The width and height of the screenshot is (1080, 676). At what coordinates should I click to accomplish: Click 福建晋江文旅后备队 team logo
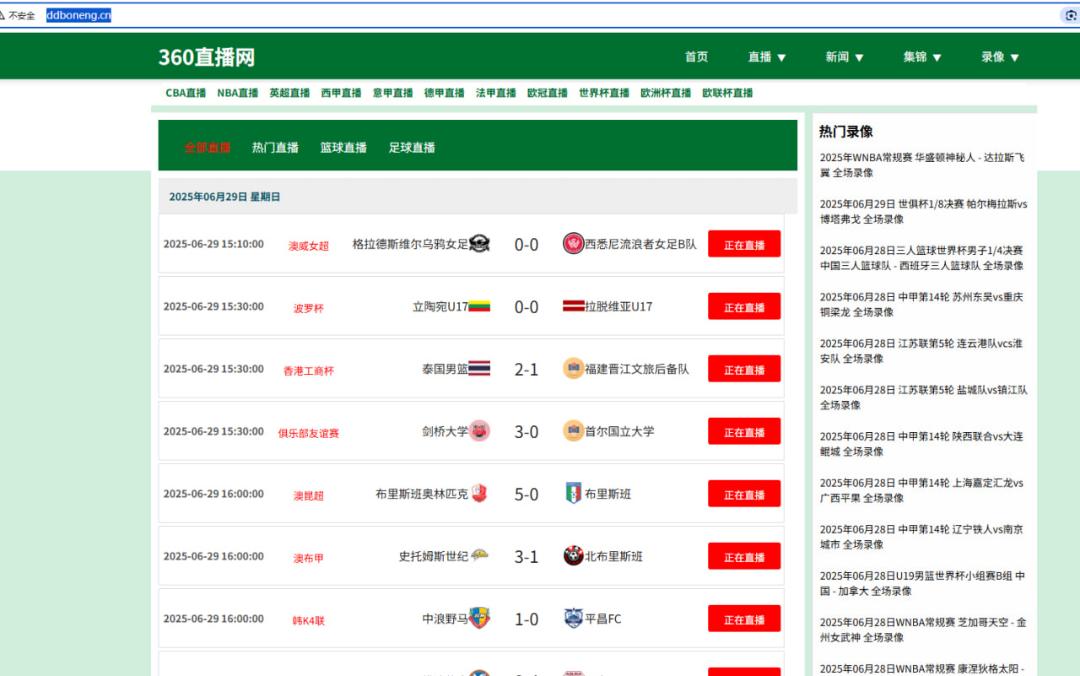[573, 369]
